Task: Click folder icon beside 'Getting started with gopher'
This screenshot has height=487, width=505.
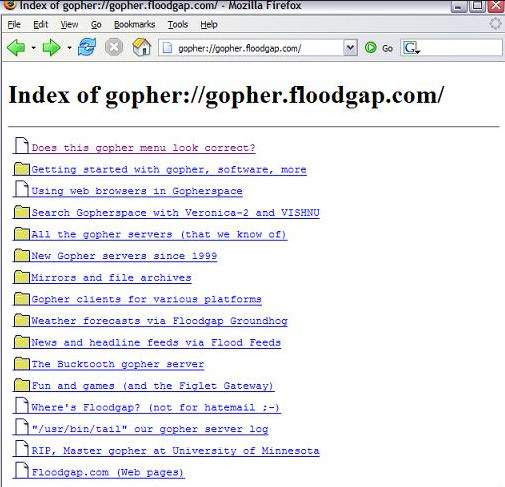Action: point(22,169)
